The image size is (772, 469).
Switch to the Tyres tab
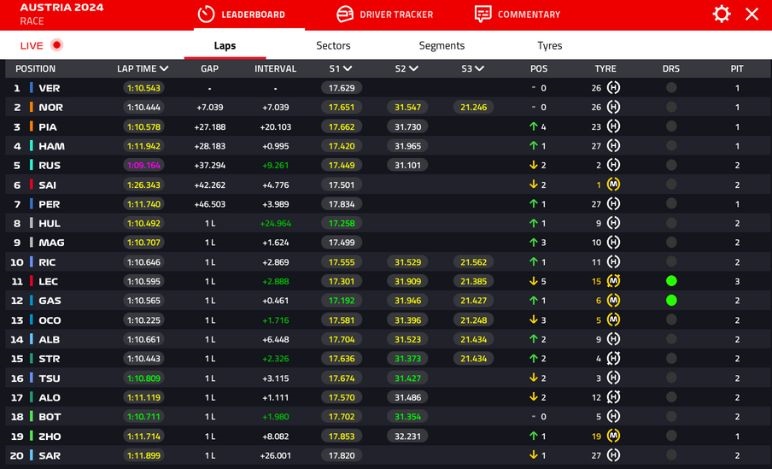pyautogui.click(x=549, y=46)
